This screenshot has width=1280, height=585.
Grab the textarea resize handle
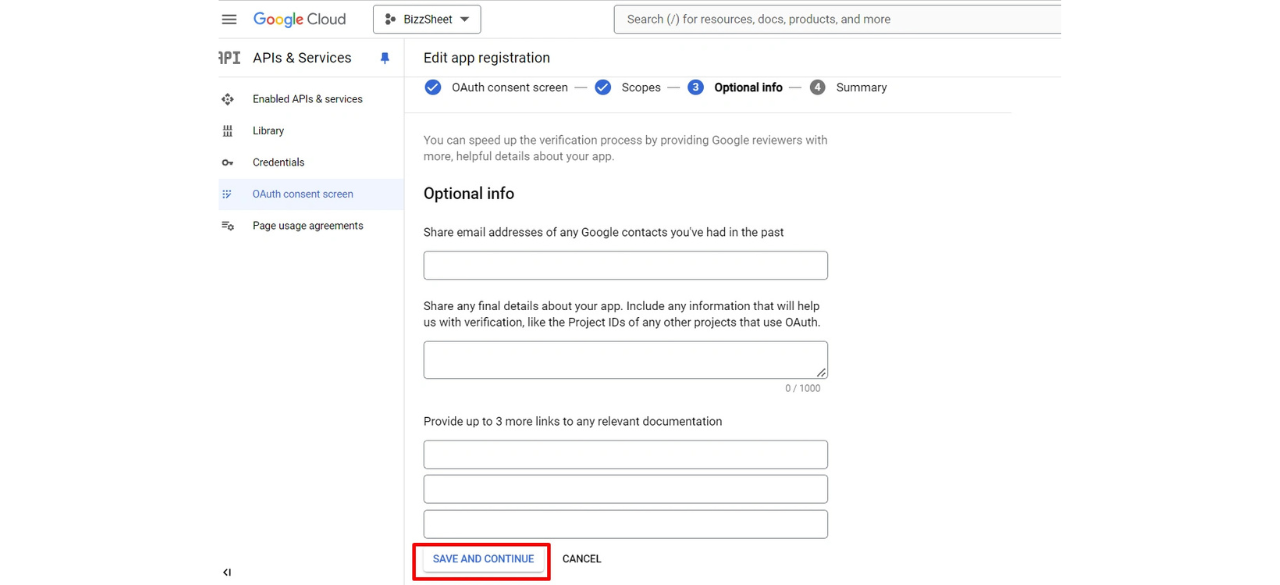point(821,372)
